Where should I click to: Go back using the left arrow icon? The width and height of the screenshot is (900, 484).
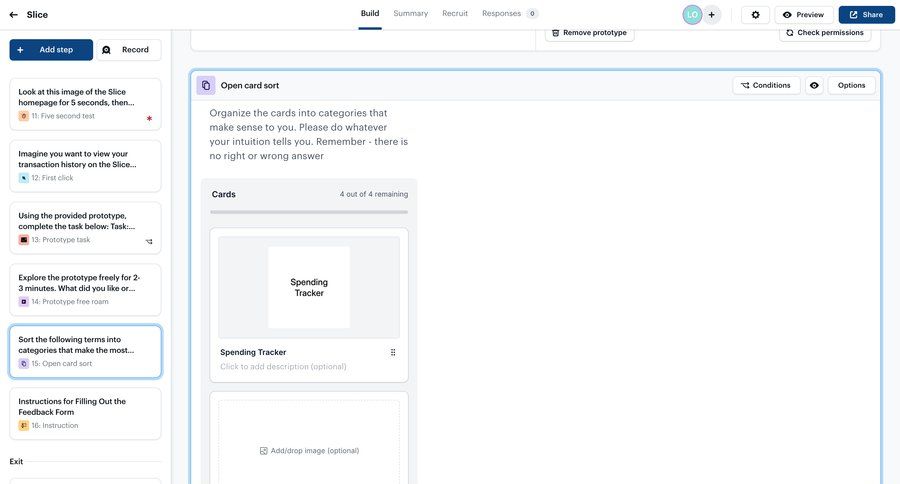(14, 15)
